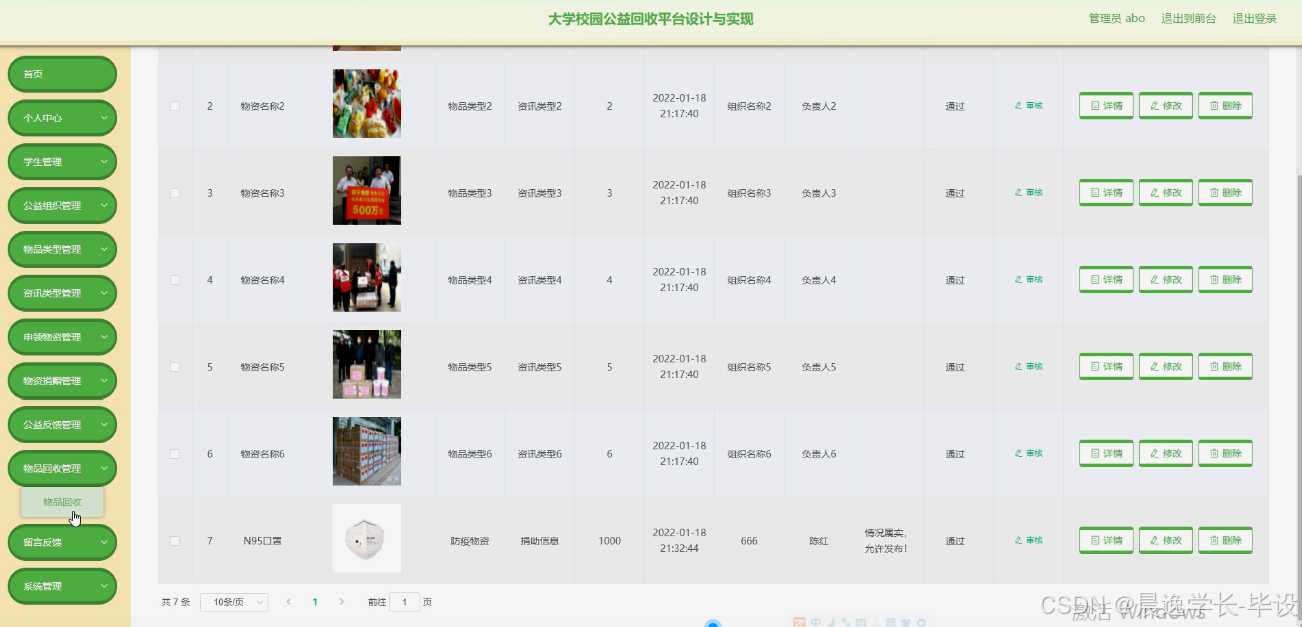Screen dimensions: 1302x627
Task: Delete the 物资名称6 record
Action: (x=1225, y=454)
